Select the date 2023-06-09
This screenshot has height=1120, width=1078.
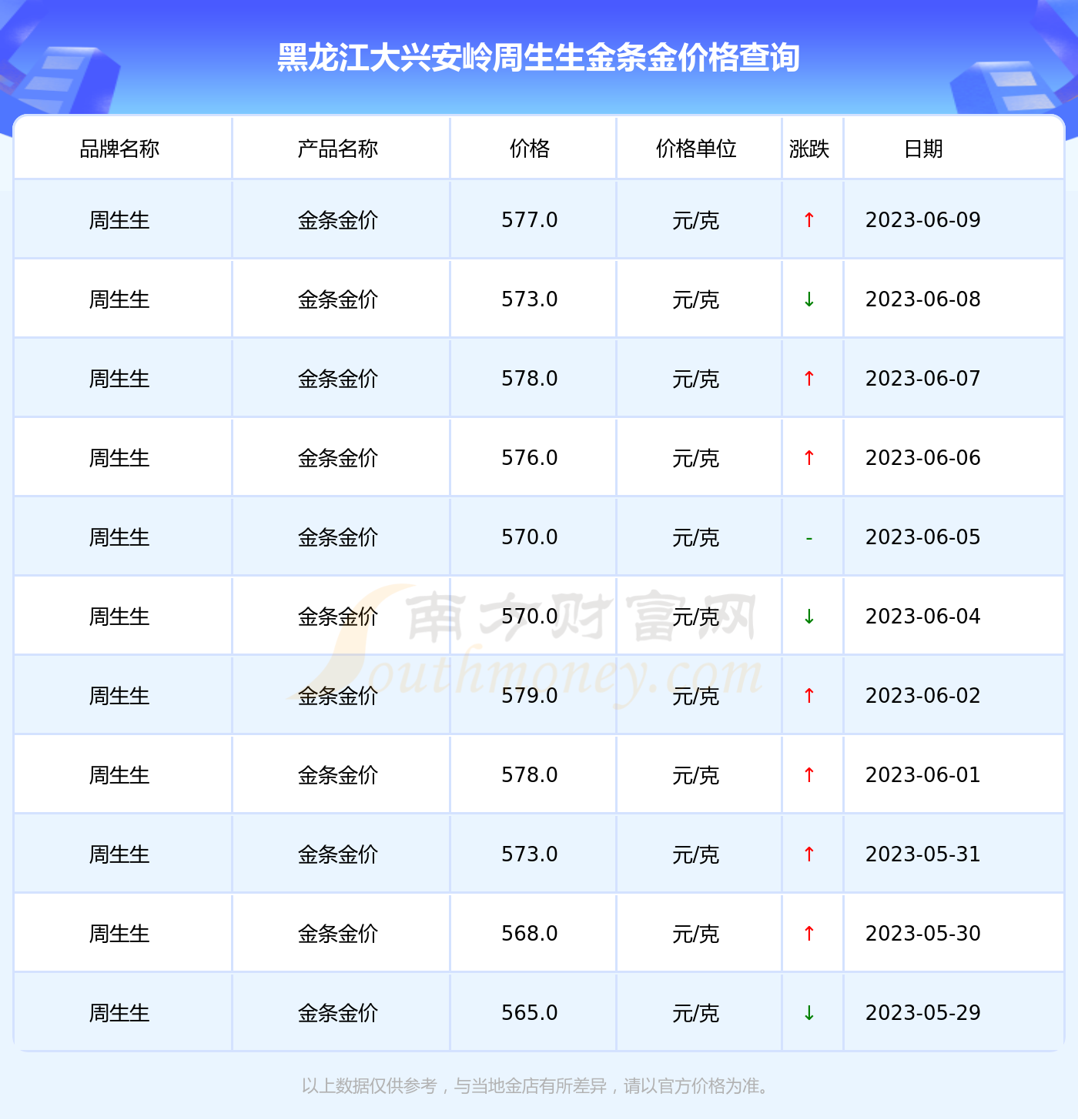(923, 220)
